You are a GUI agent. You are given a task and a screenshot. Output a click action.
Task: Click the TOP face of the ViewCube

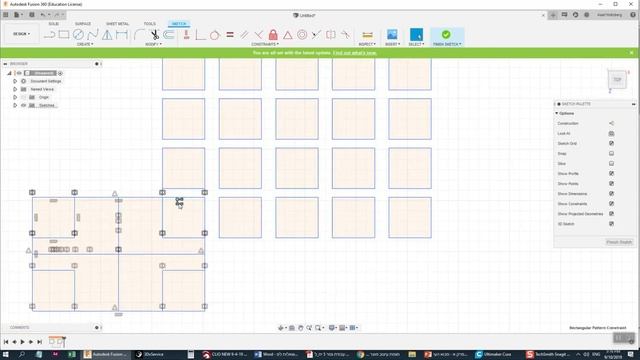point(617,80)
